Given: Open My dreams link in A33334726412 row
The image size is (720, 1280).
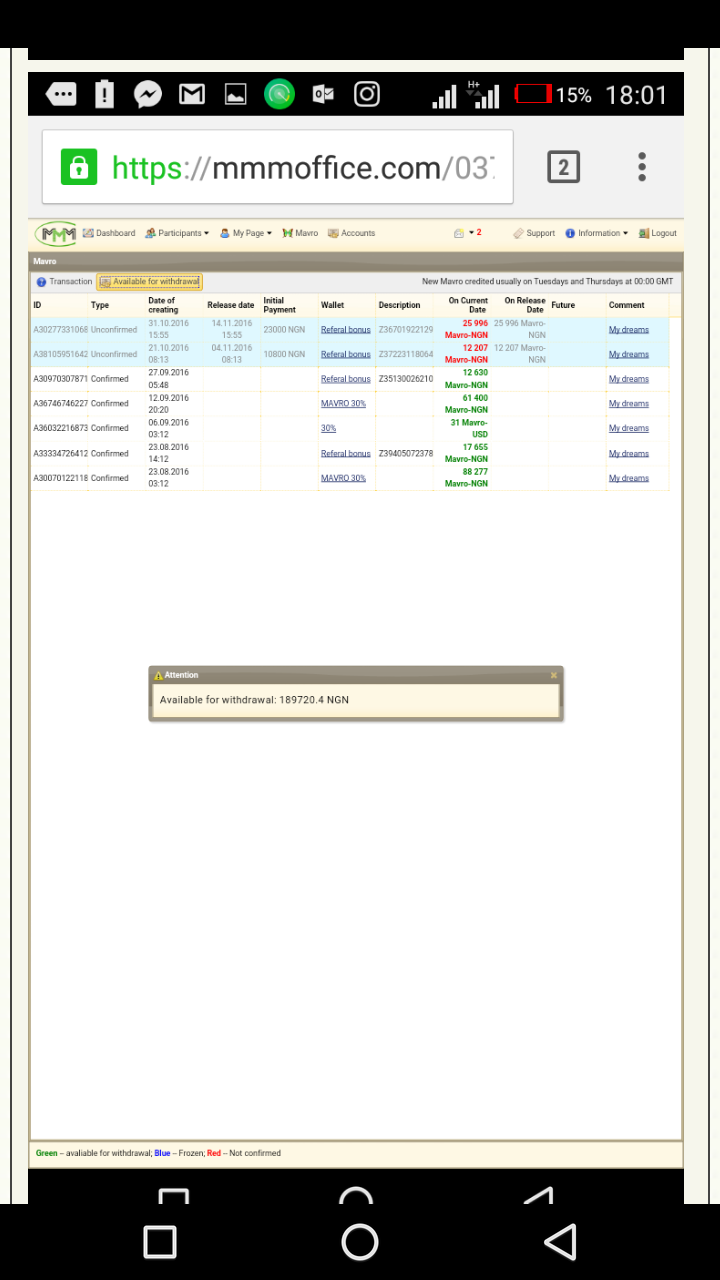Looking at the screenshot, I should click(629, 453).
